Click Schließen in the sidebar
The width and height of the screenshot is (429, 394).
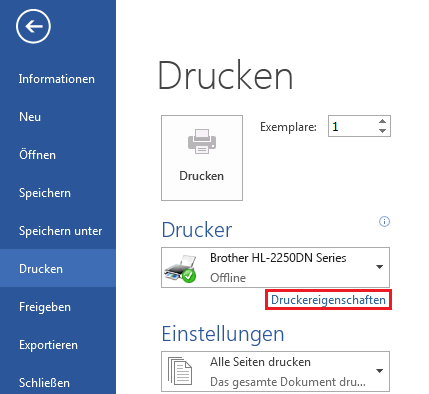pyautogui.click(x=44, y=383)
